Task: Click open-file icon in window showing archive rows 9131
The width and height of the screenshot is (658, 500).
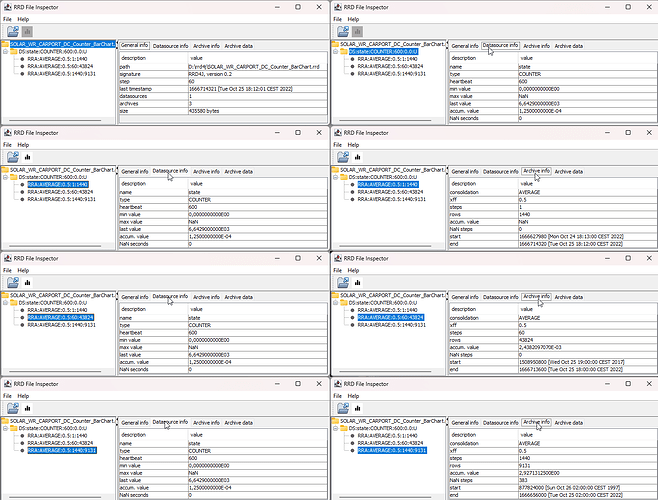Action: [343, 408]
